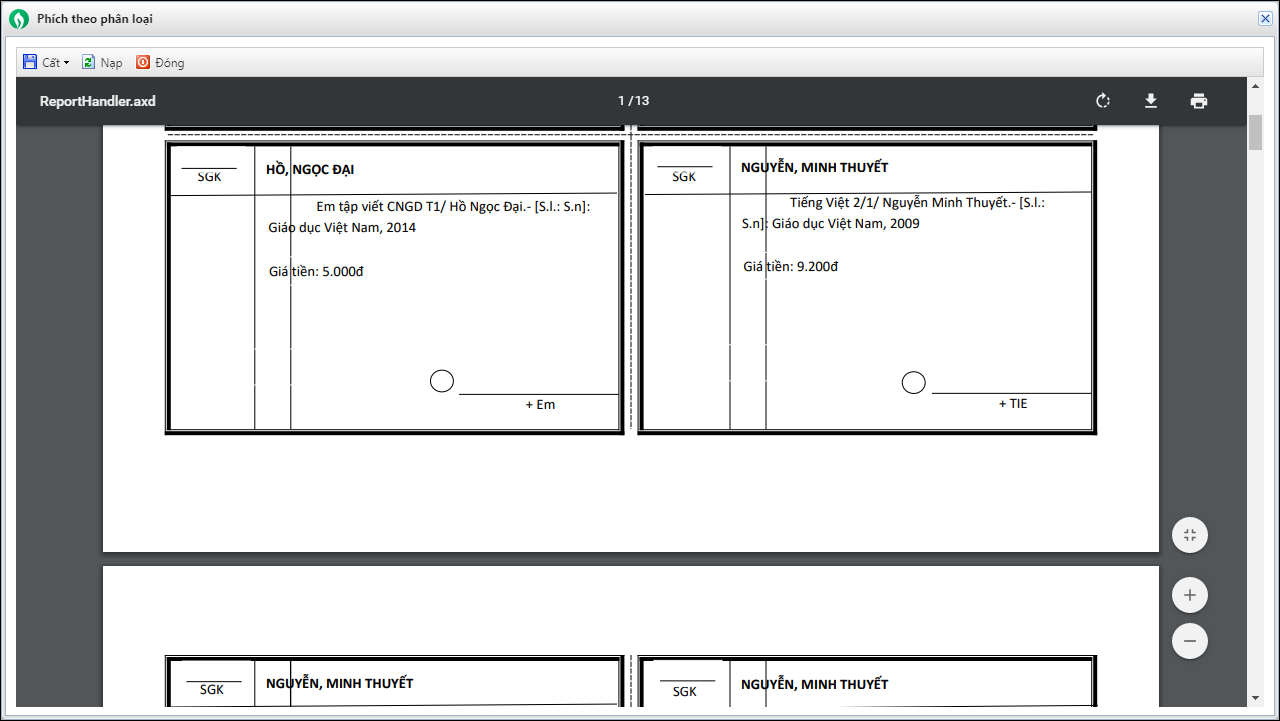
Task: Click the Em tập viết CNGD T1 line
Action: pos(453,207)
